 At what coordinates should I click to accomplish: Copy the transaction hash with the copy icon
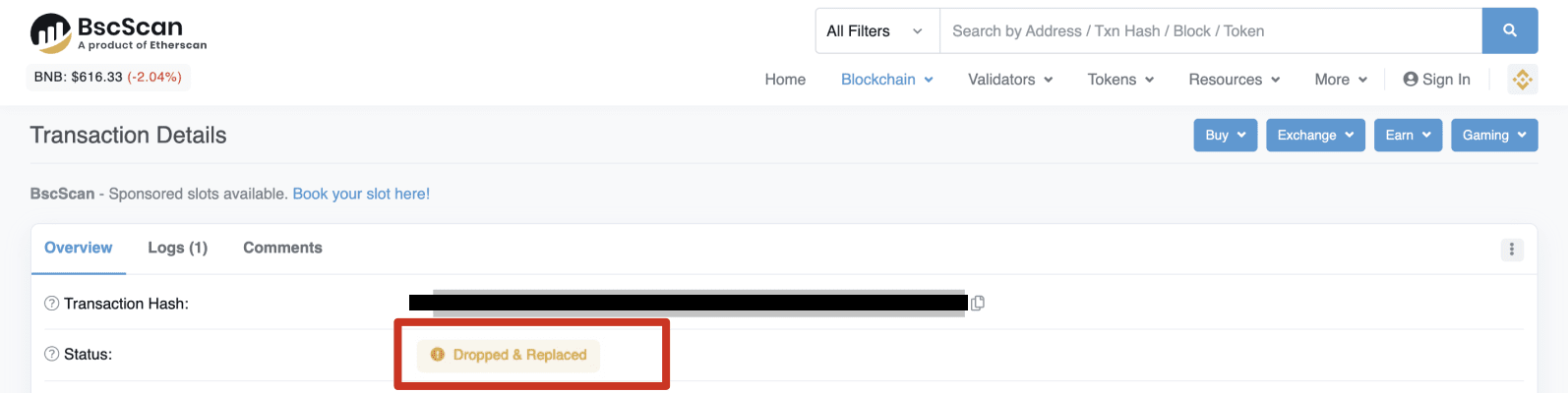pyautogui.click(x=978, y=304)
